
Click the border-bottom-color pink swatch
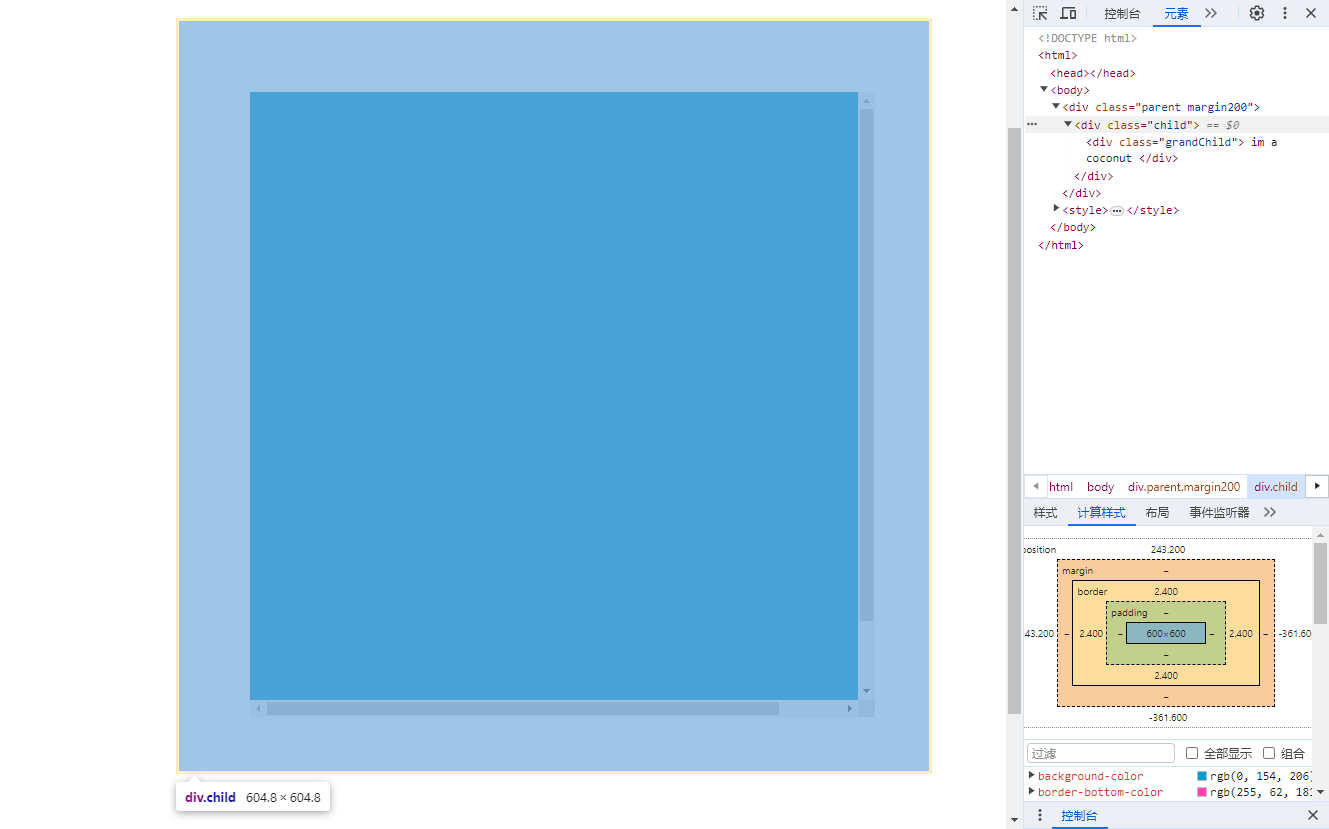pos(1202,792)
